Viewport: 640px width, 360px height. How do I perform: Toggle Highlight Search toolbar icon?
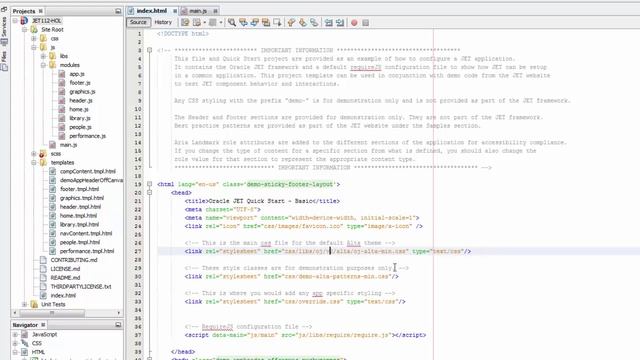pyautogui.click(x=266, y=22)
